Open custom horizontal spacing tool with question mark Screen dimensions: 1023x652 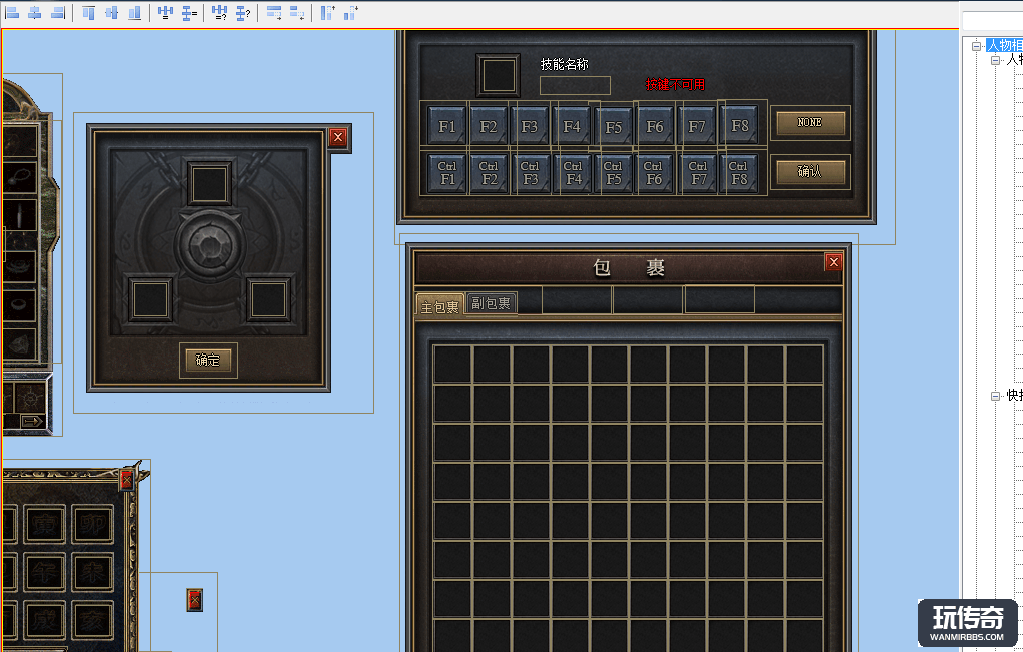point(220,12)
